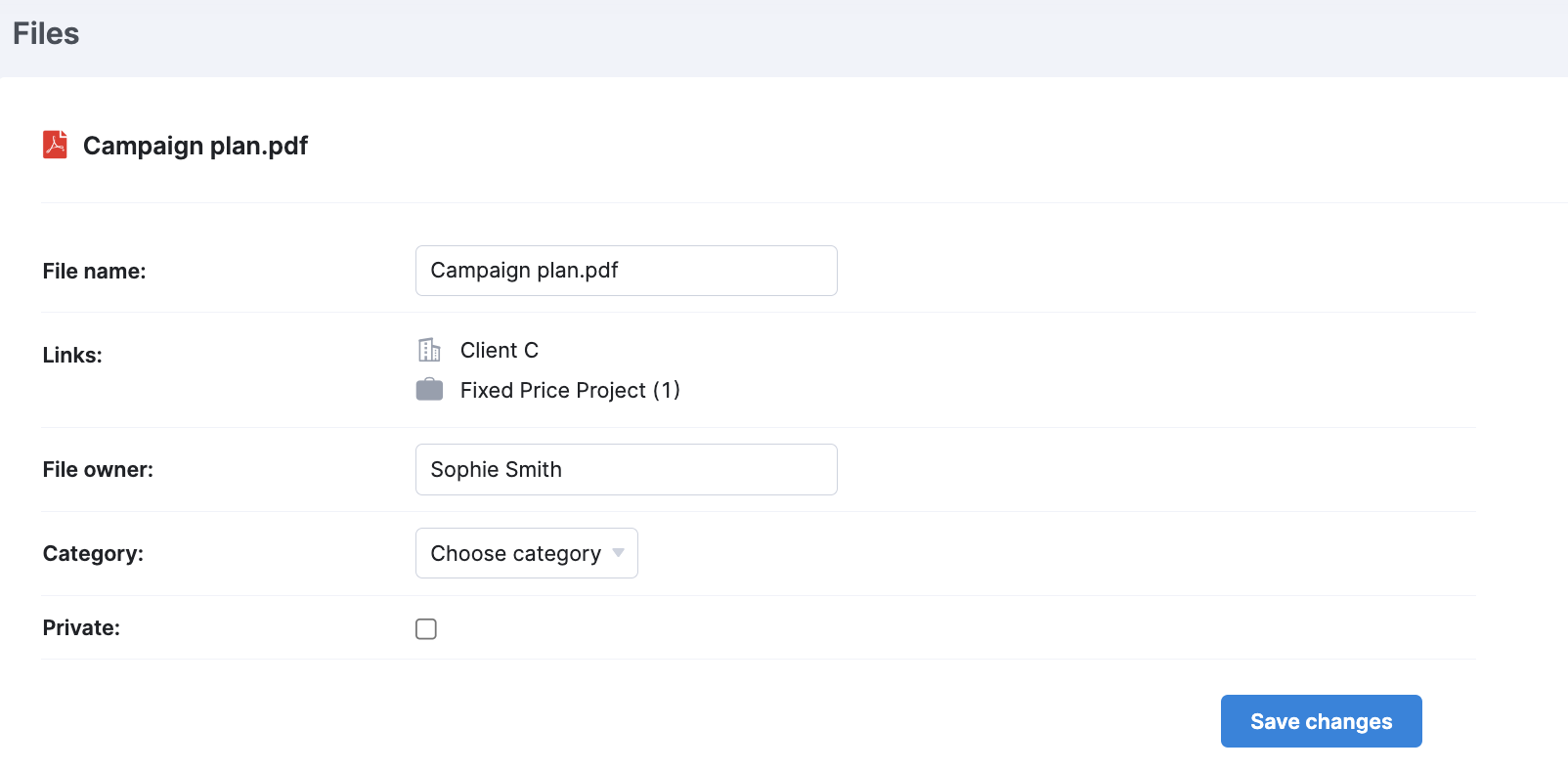This screenshot has width=1568, height=770.
Task: Click the Files page heading
Action: (46, 33)
